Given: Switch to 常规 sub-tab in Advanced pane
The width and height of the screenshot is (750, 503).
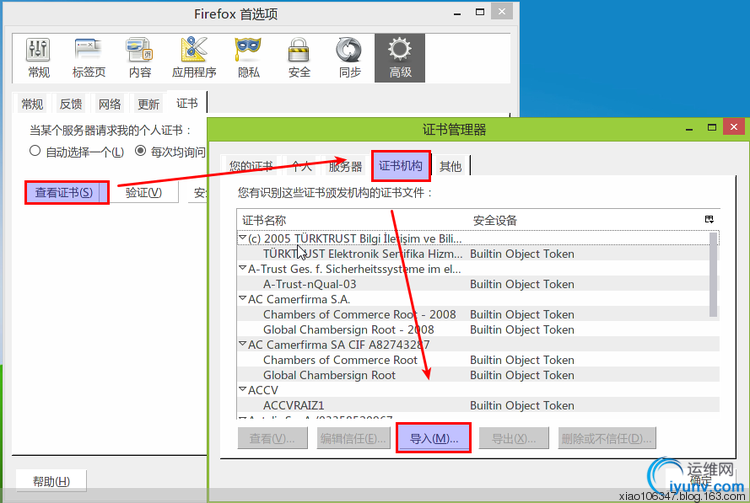Looking at the screenshot, I should (32, 104).
